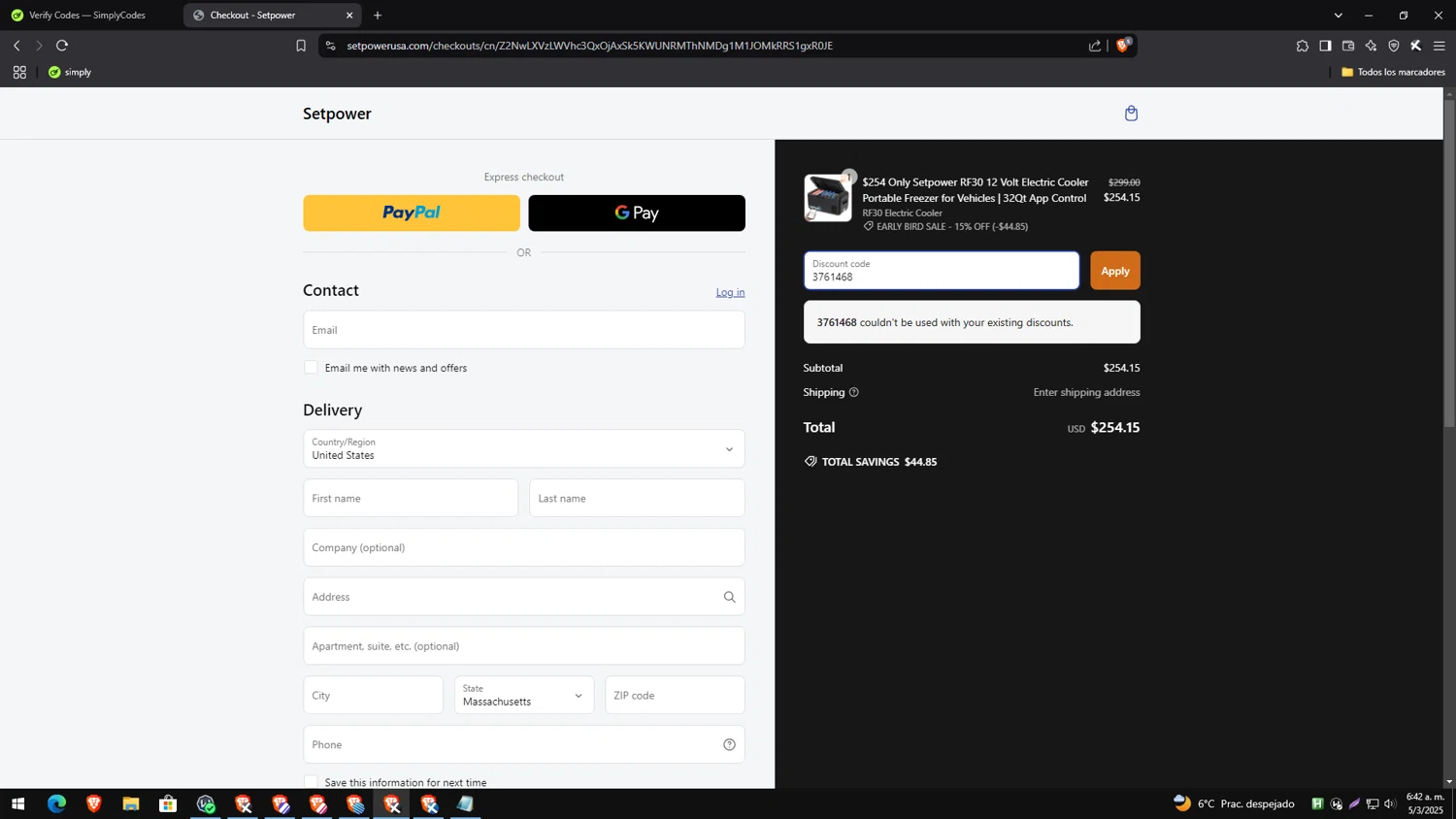The height and width of the screenshot is (819, 1456).
Task: Click the Company (optional) field
Action: click(x=524, y=547)
